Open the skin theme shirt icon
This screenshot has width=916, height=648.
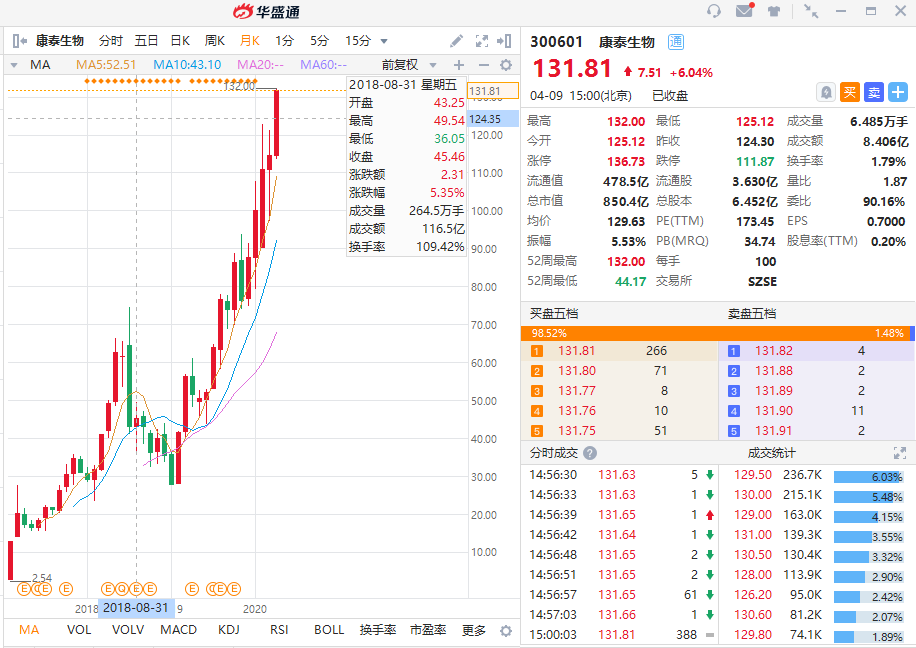pos(774,11)
